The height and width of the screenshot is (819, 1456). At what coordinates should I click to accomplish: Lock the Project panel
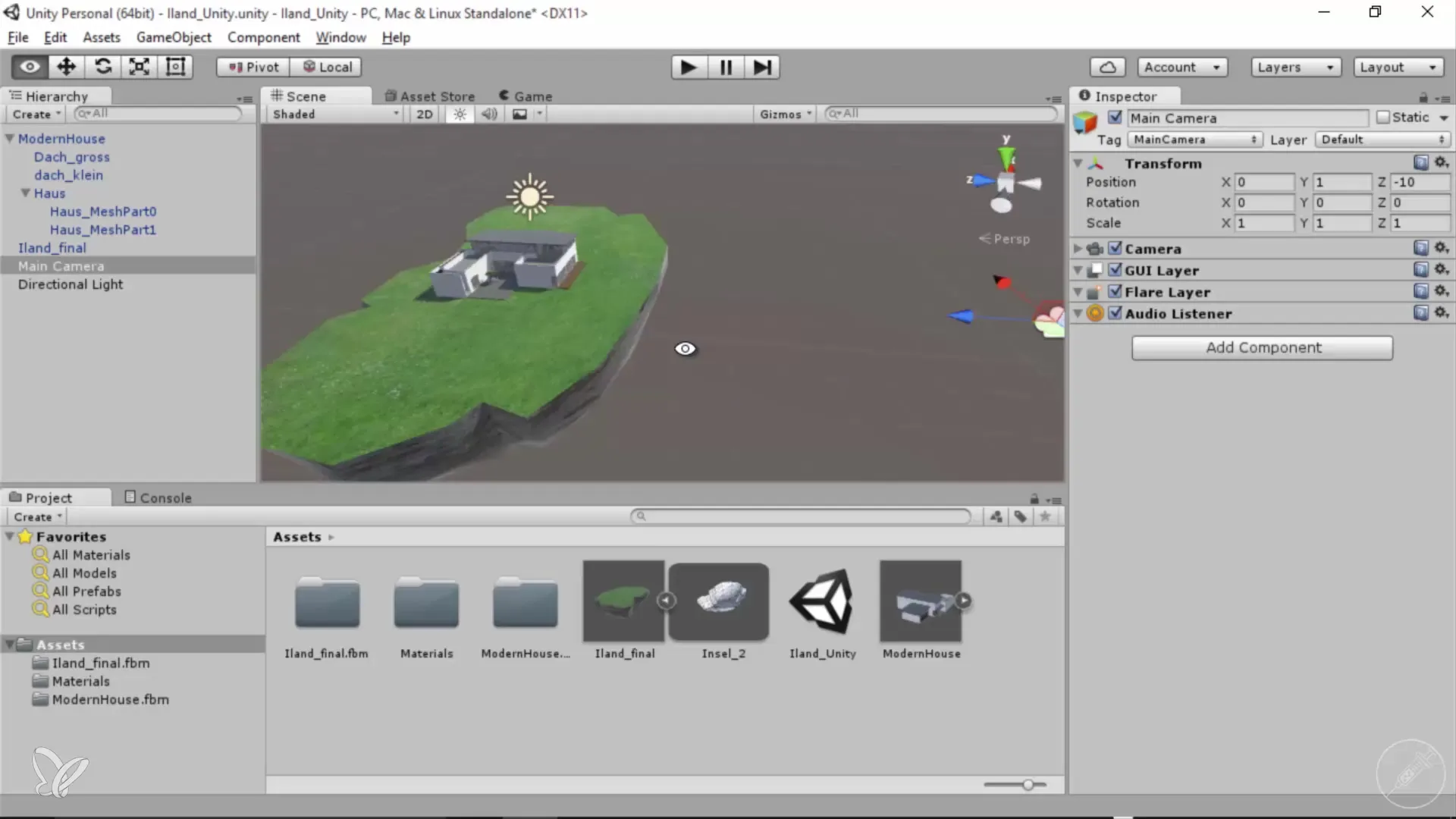1034,499
